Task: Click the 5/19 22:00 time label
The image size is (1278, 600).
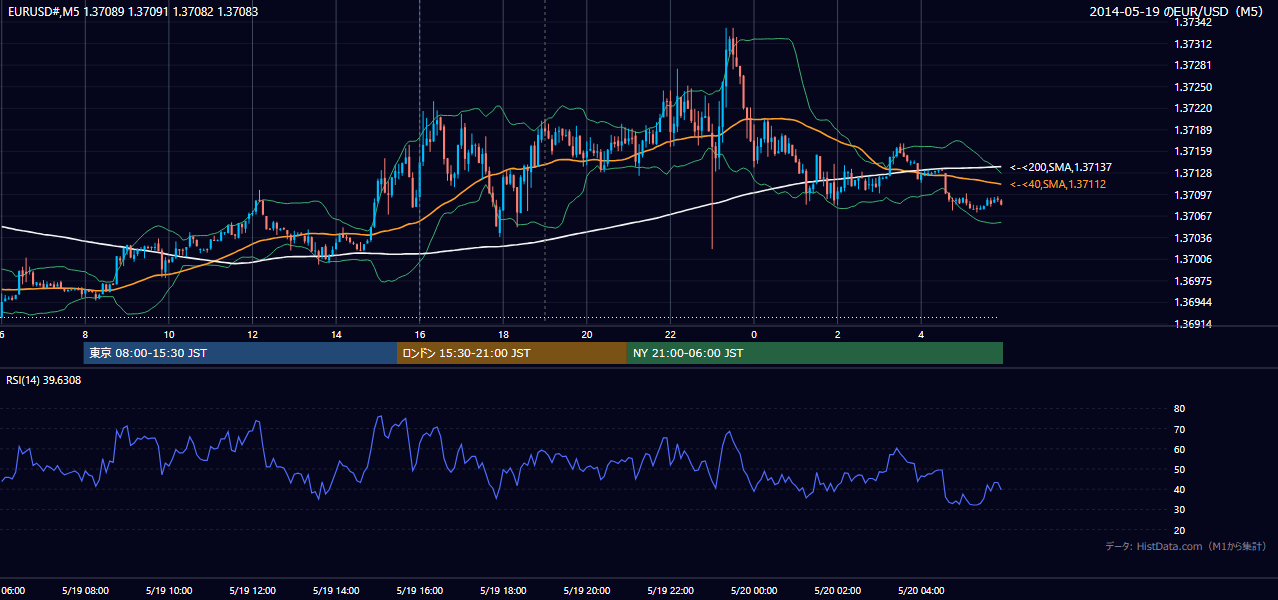Action: (x=669, y=590)
